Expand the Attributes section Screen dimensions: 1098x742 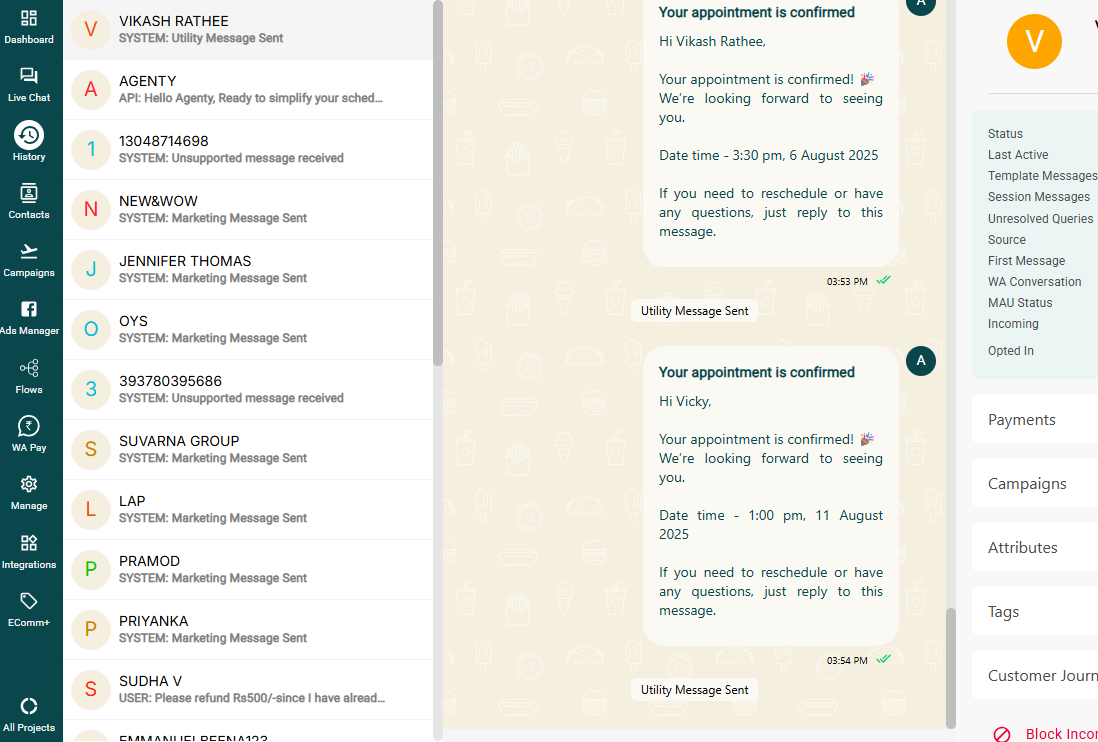(x=1035, y=547)
